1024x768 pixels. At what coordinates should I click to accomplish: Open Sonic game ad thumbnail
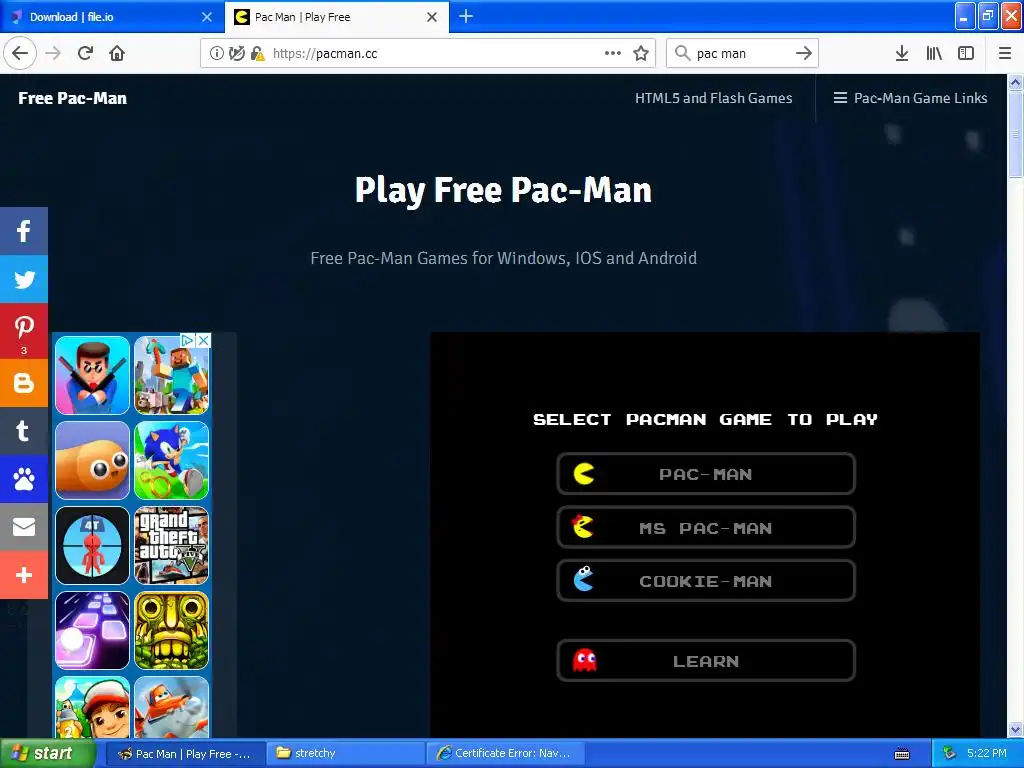[x=171, y=460]
